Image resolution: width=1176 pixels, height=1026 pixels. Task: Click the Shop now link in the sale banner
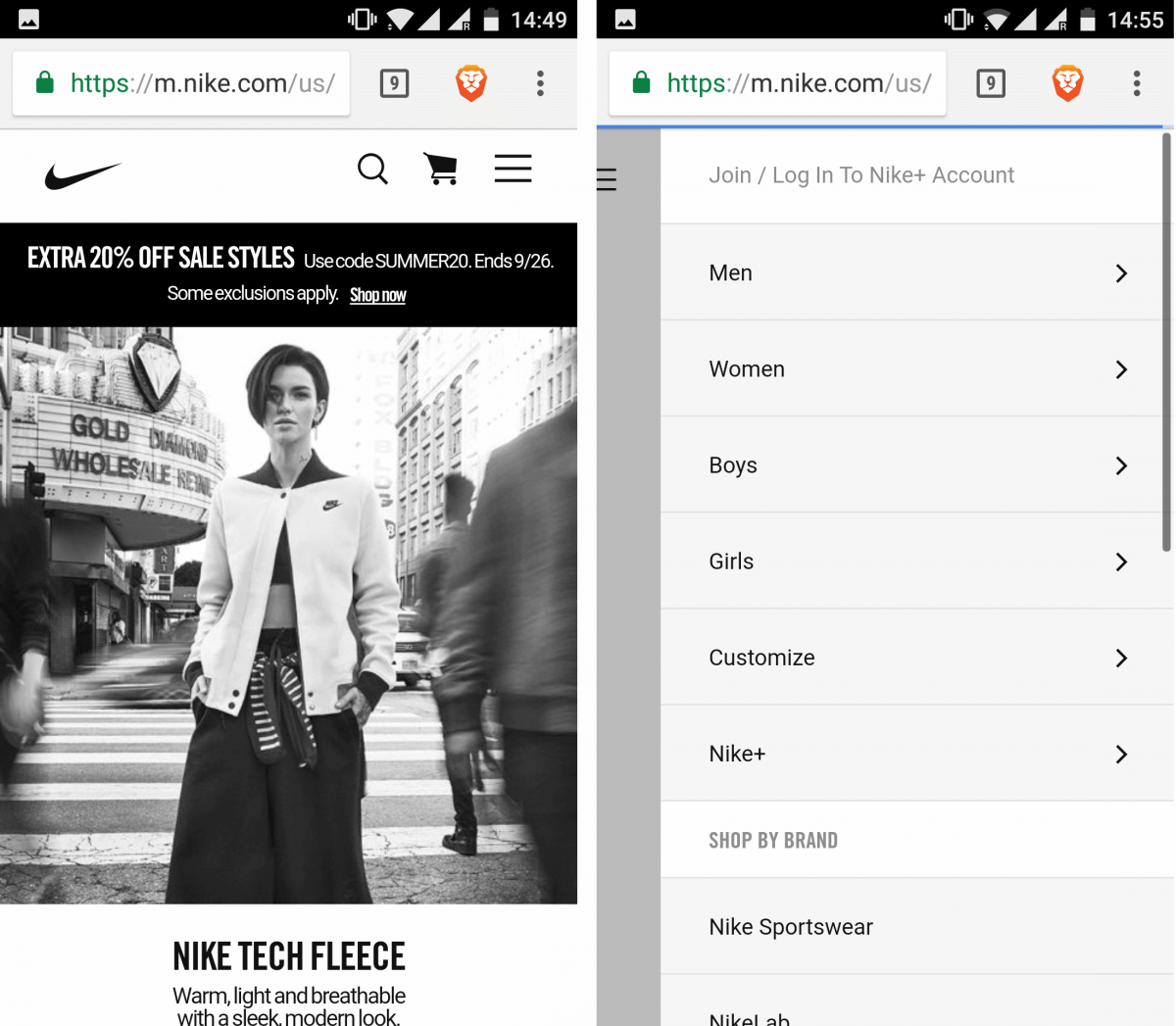pos(377,295)
